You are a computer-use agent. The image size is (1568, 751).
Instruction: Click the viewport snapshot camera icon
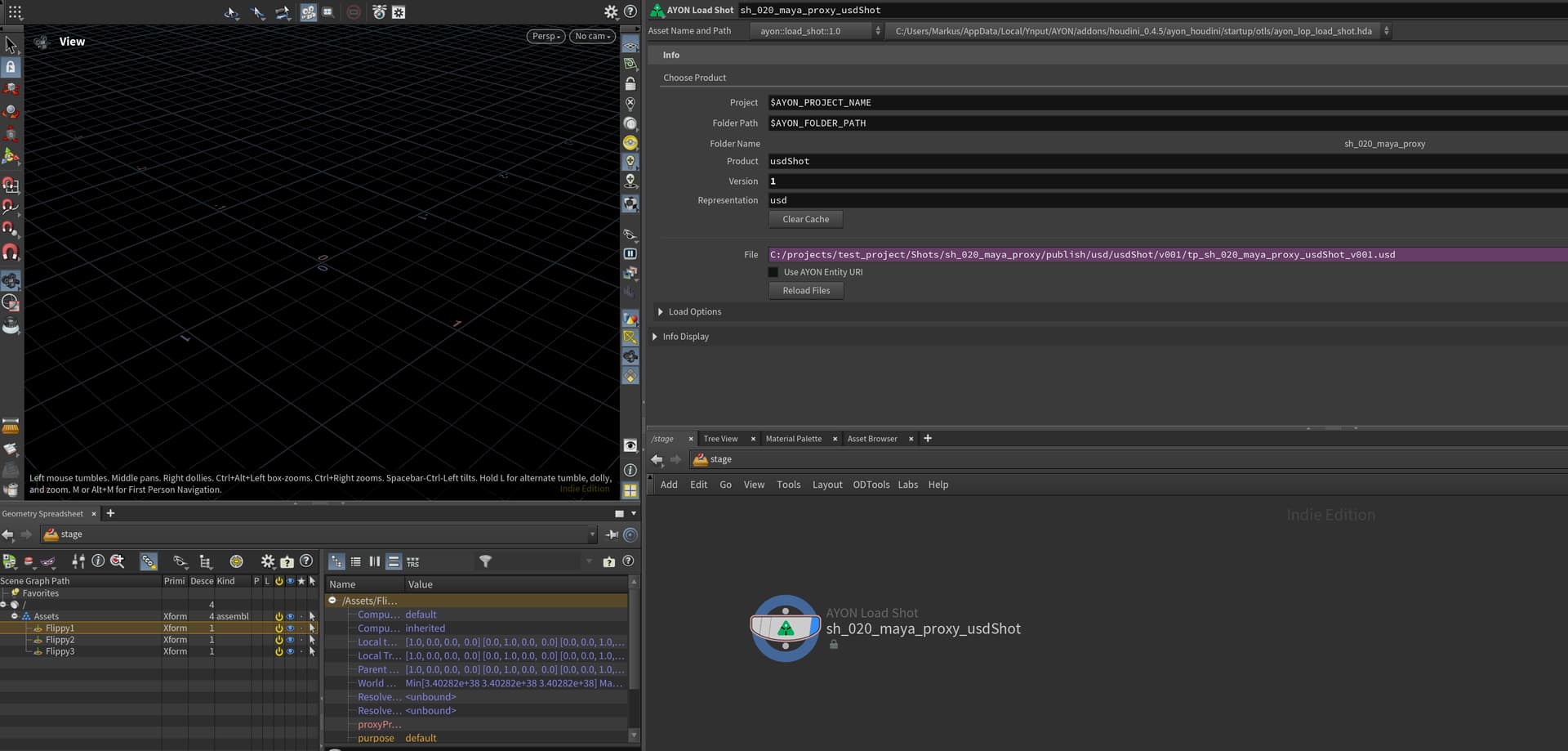(379, 12)
